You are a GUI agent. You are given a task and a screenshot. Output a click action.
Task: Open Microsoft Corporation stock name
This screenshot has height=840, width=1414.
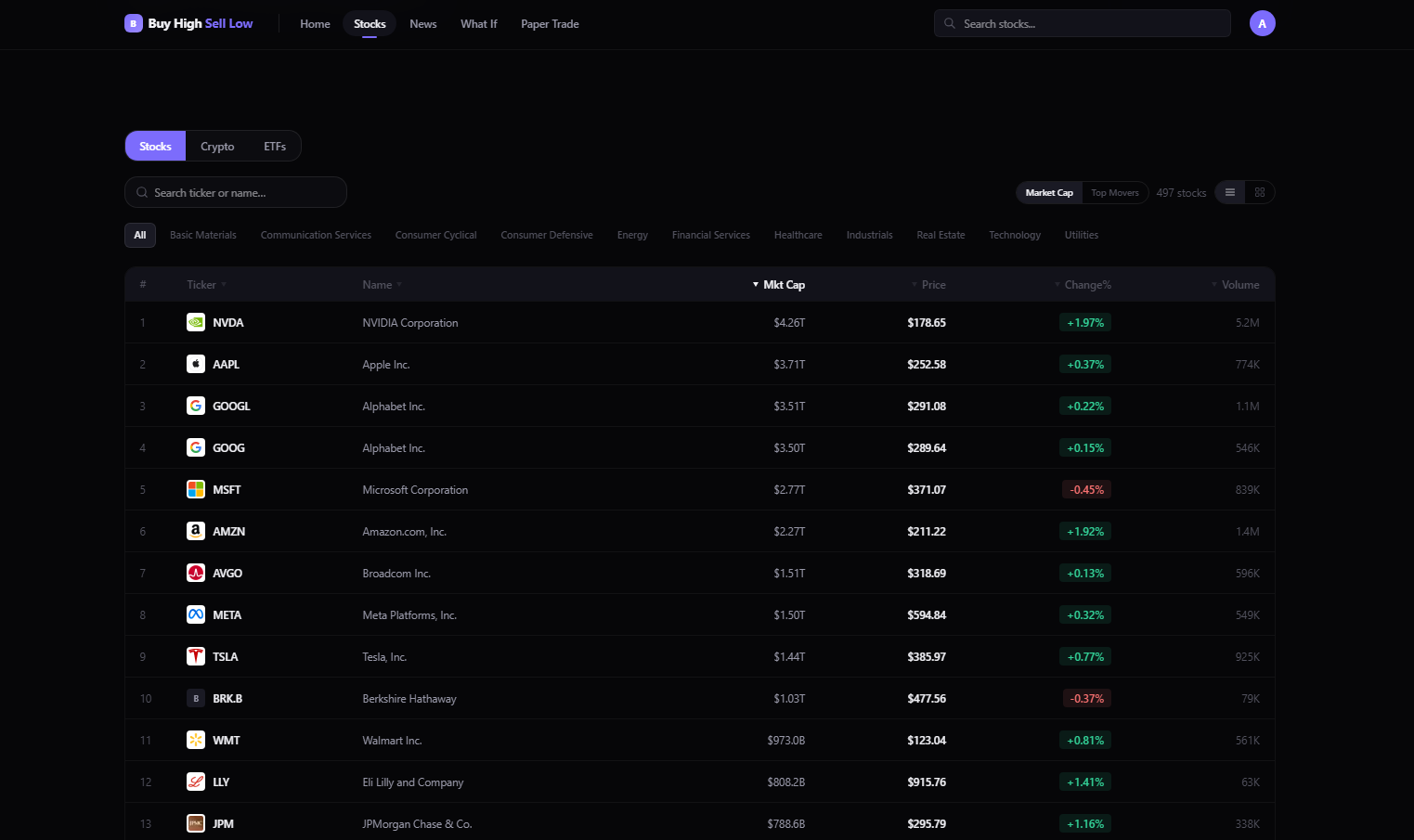tap(415, 489)
